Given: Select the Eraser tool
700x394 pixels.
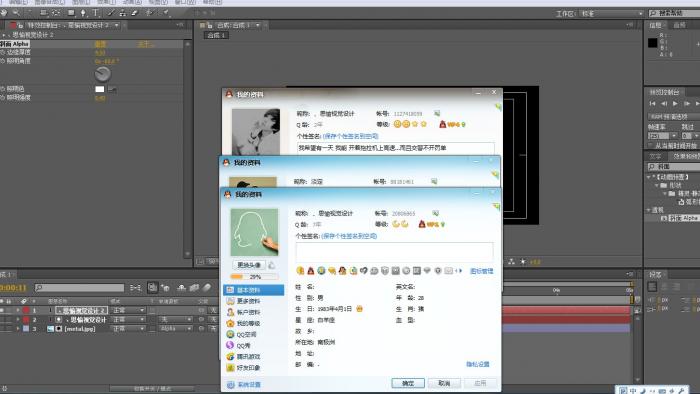Looking at the screenshot, I should (134, 13).
